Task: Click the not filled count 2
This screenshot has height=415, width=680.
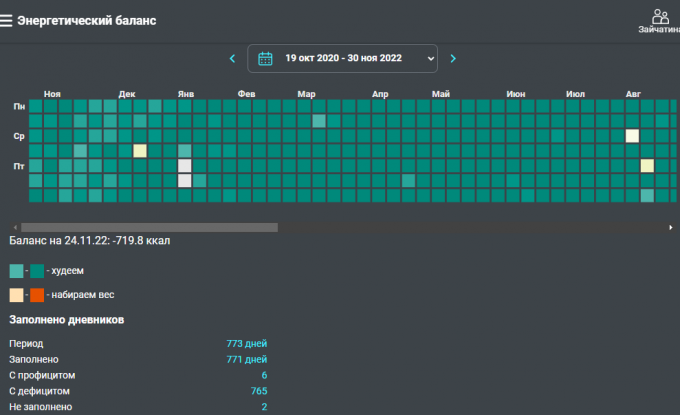Action: [263, 407]
